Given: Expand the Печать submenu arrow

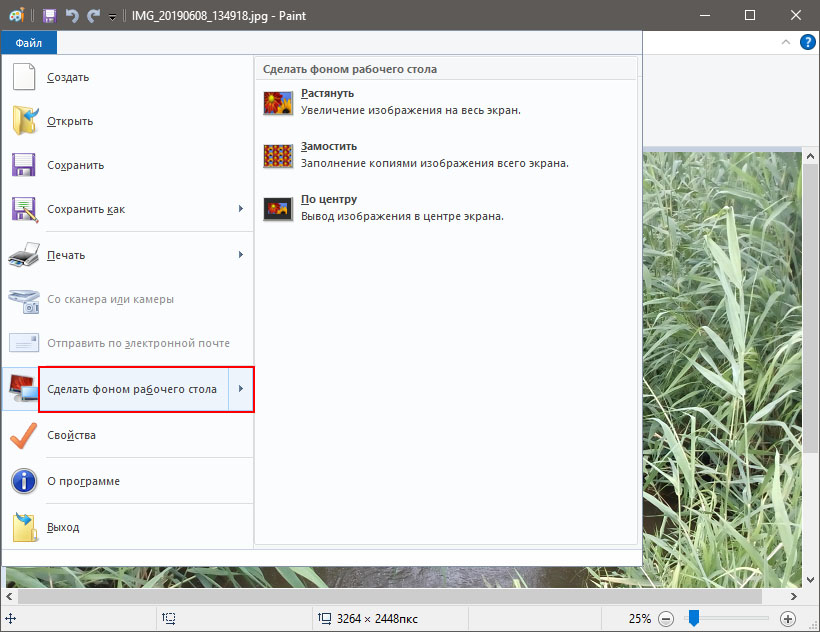Looking at the screenshot, I should coord(241,255).
